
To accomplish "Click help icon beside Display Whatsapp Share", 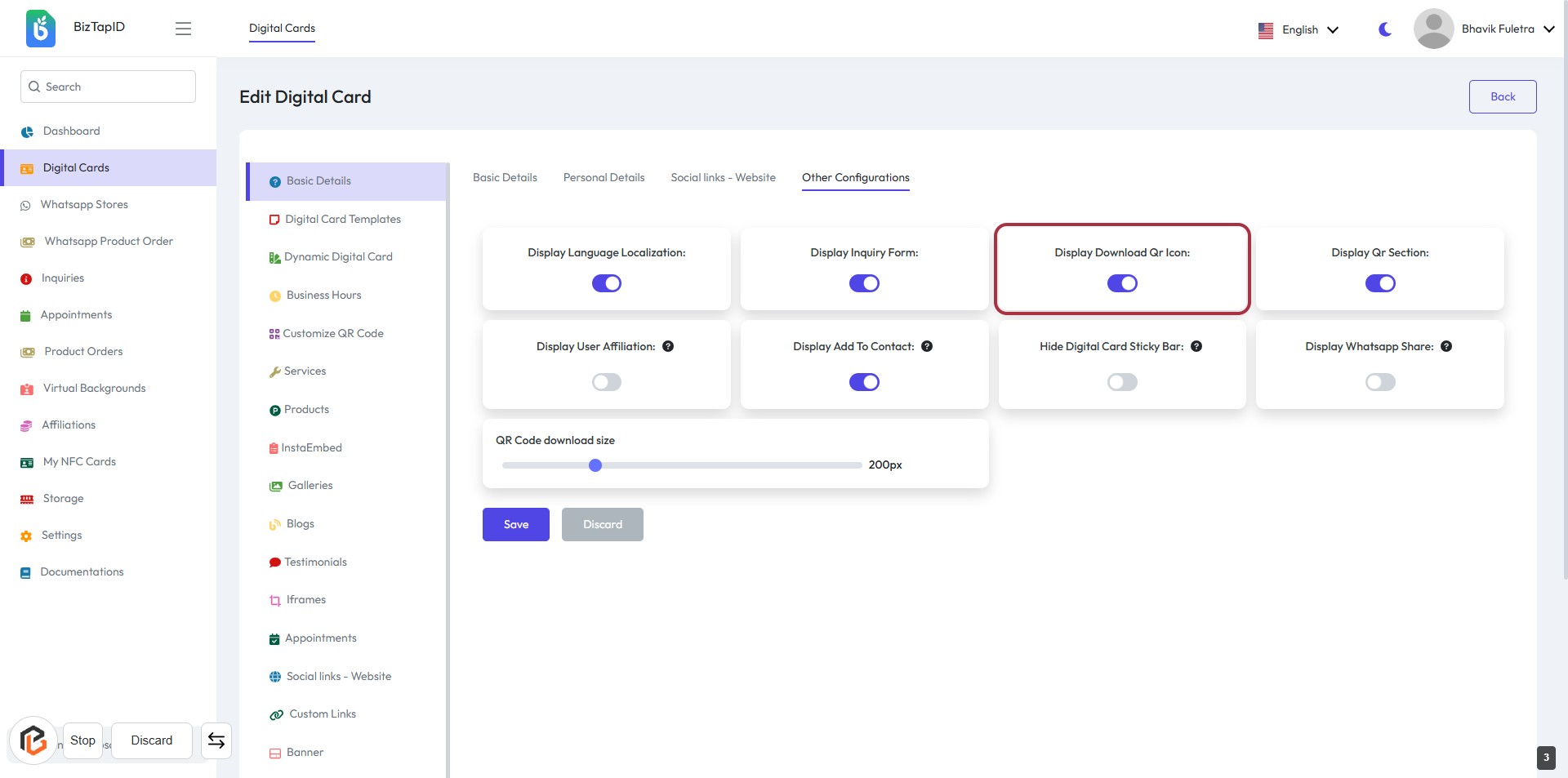I will 1446,346.
